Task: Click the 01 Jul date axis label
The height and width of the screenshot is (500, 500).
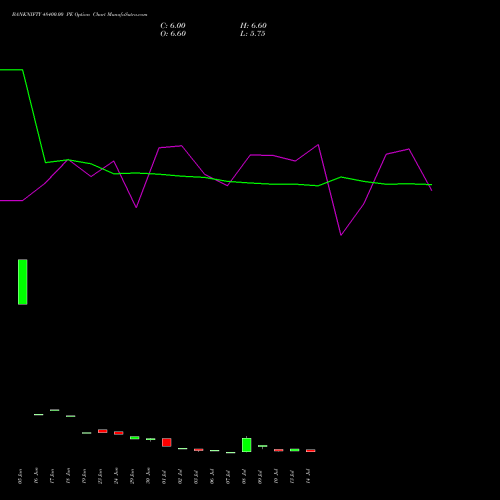Action: 164,477
